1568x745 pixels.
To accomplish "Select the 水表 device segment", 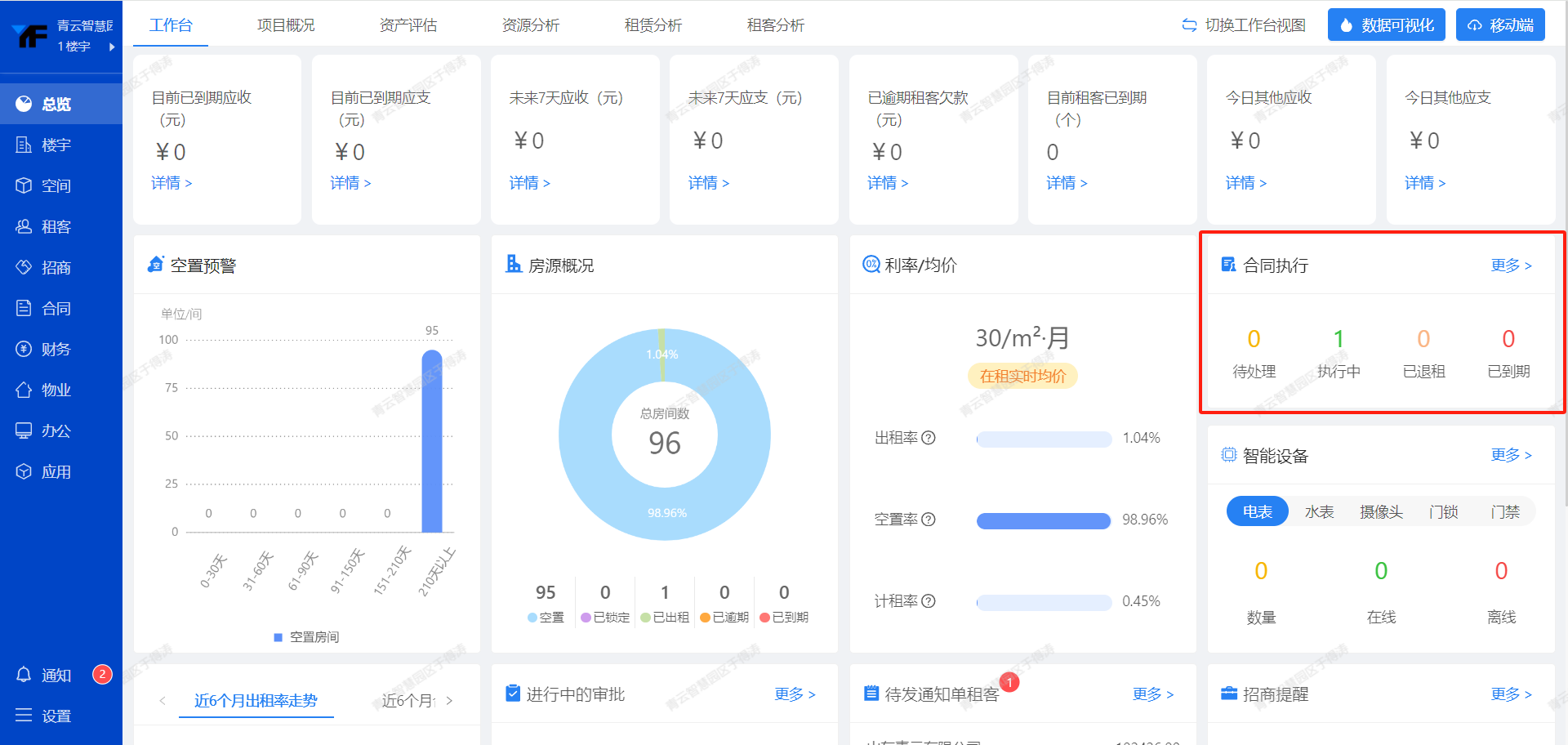I will pyautogui.click(x=1319, y=511).
